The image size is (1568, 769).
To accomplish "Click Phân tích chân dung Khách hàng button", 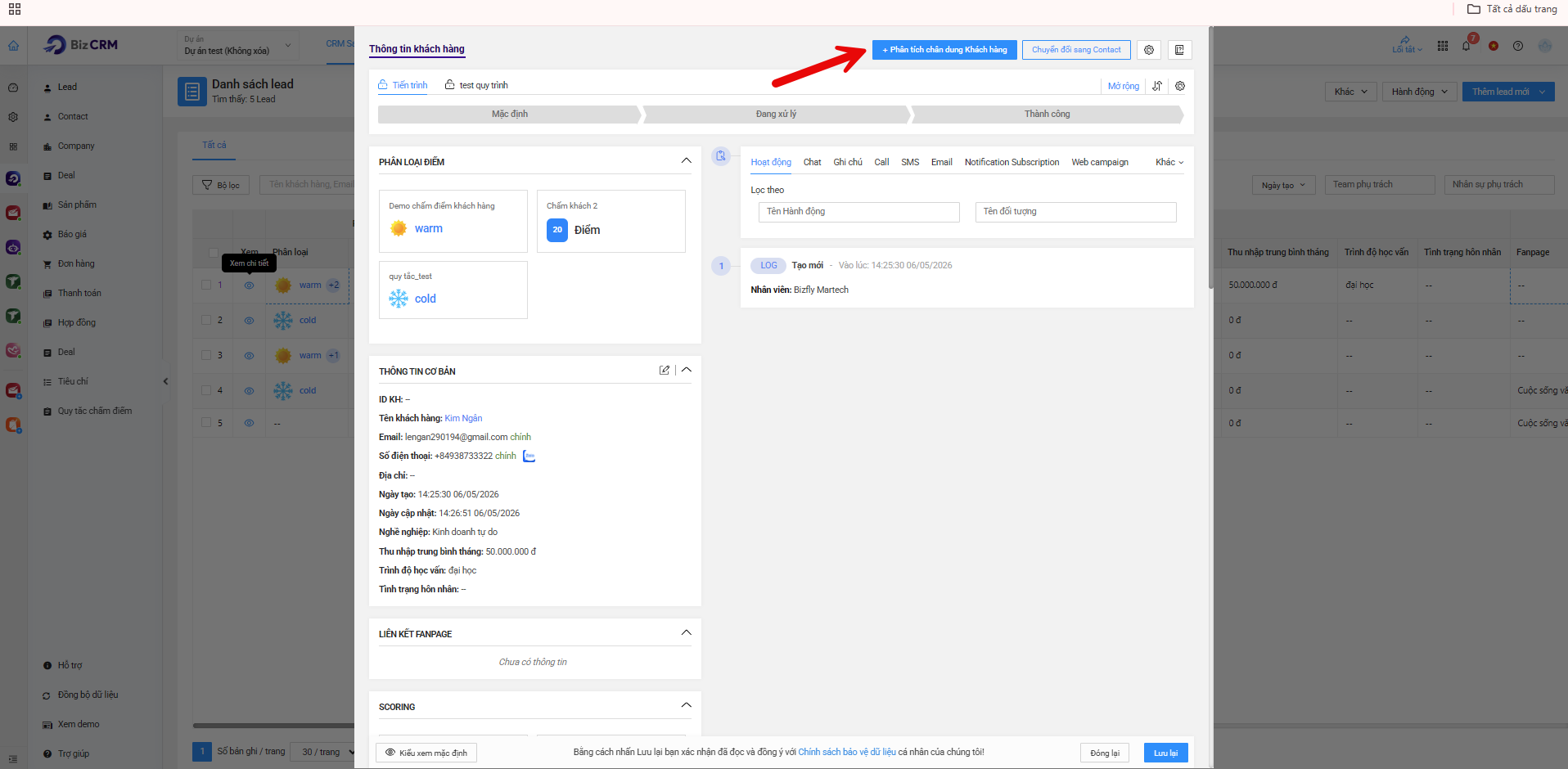I will point(944,50).
